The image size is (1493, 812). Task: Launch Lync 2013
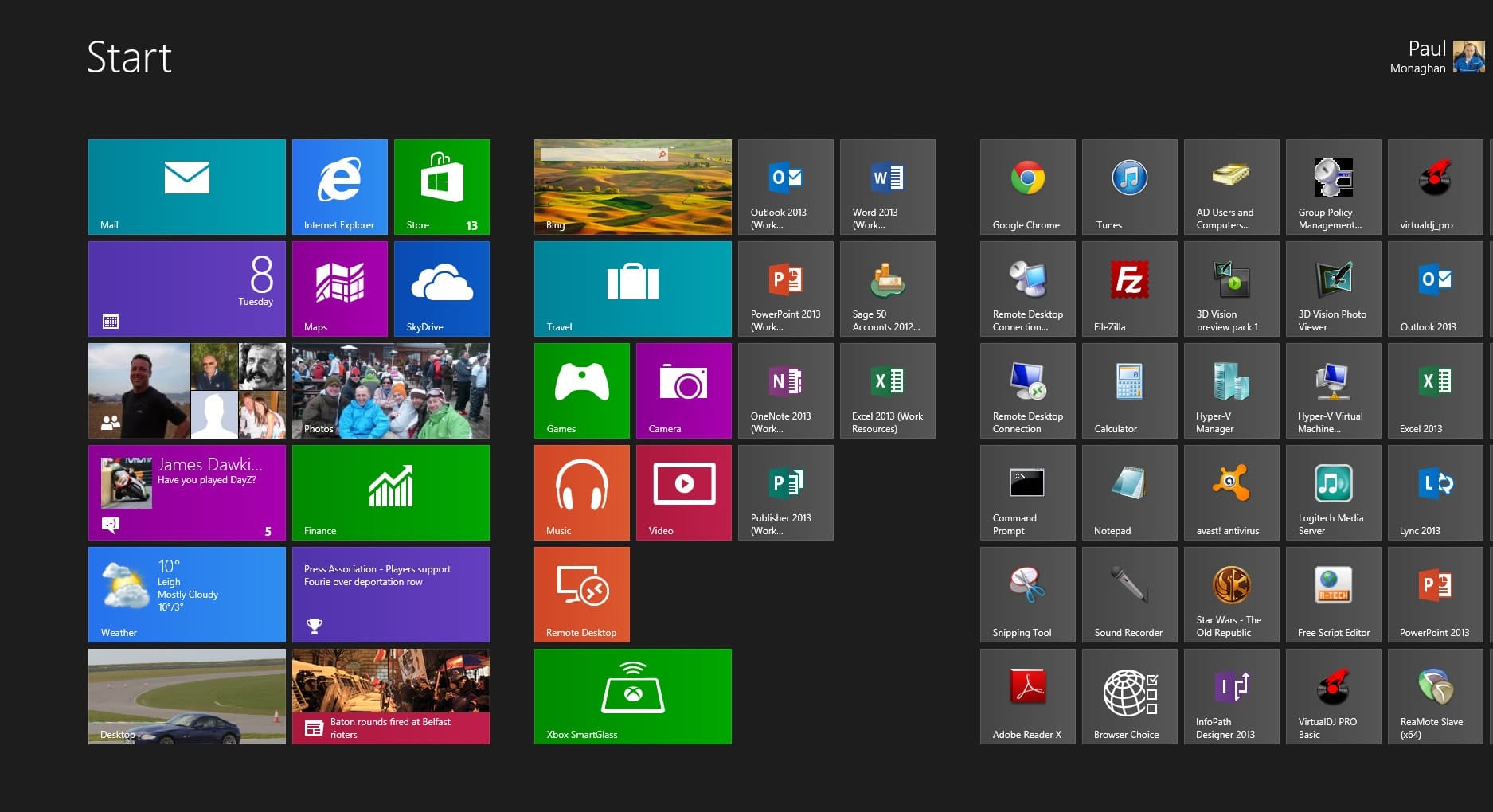click(1436, 493)
